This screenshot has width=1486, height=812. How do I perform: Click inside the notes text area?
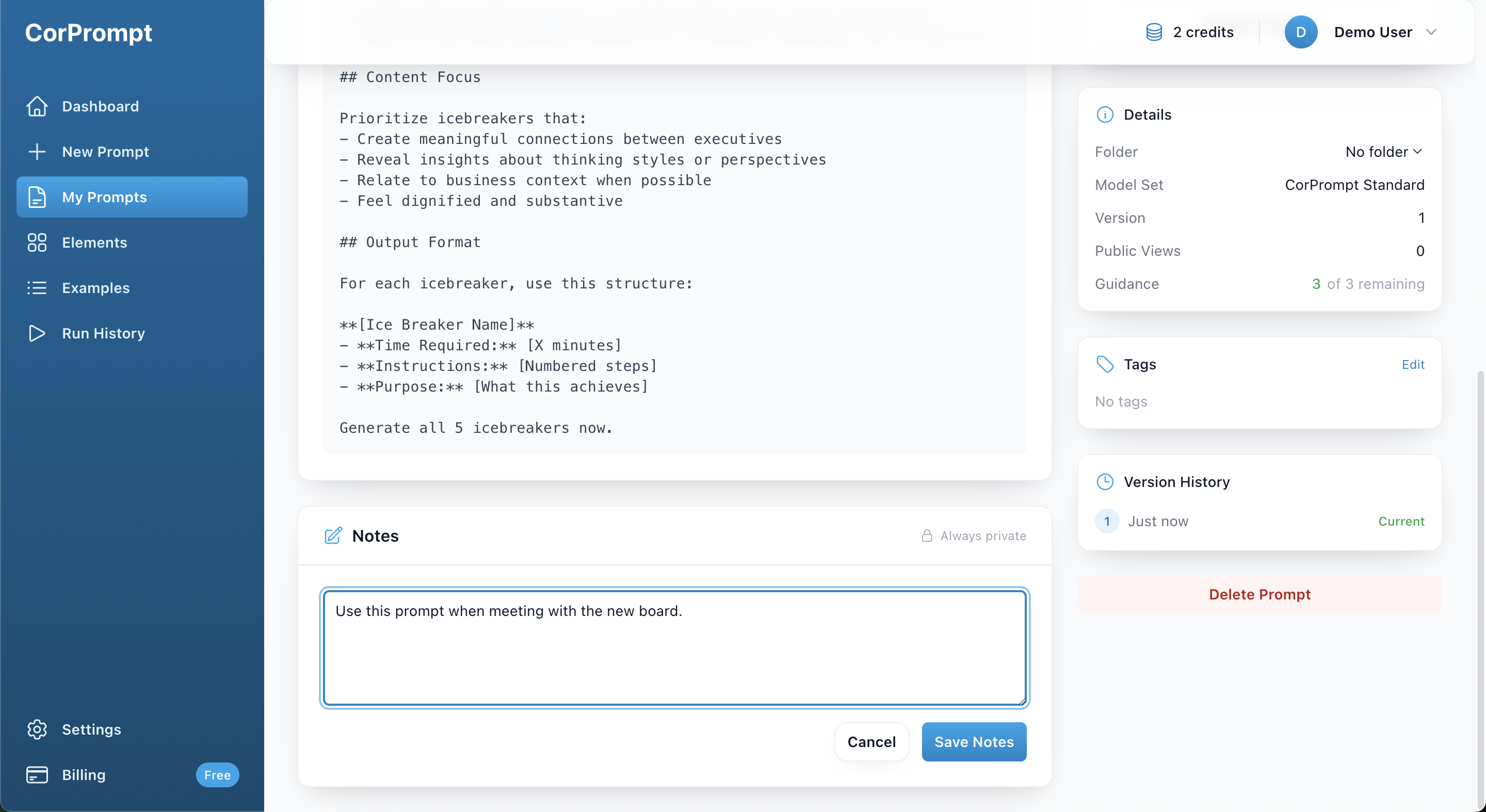(674, 647)
